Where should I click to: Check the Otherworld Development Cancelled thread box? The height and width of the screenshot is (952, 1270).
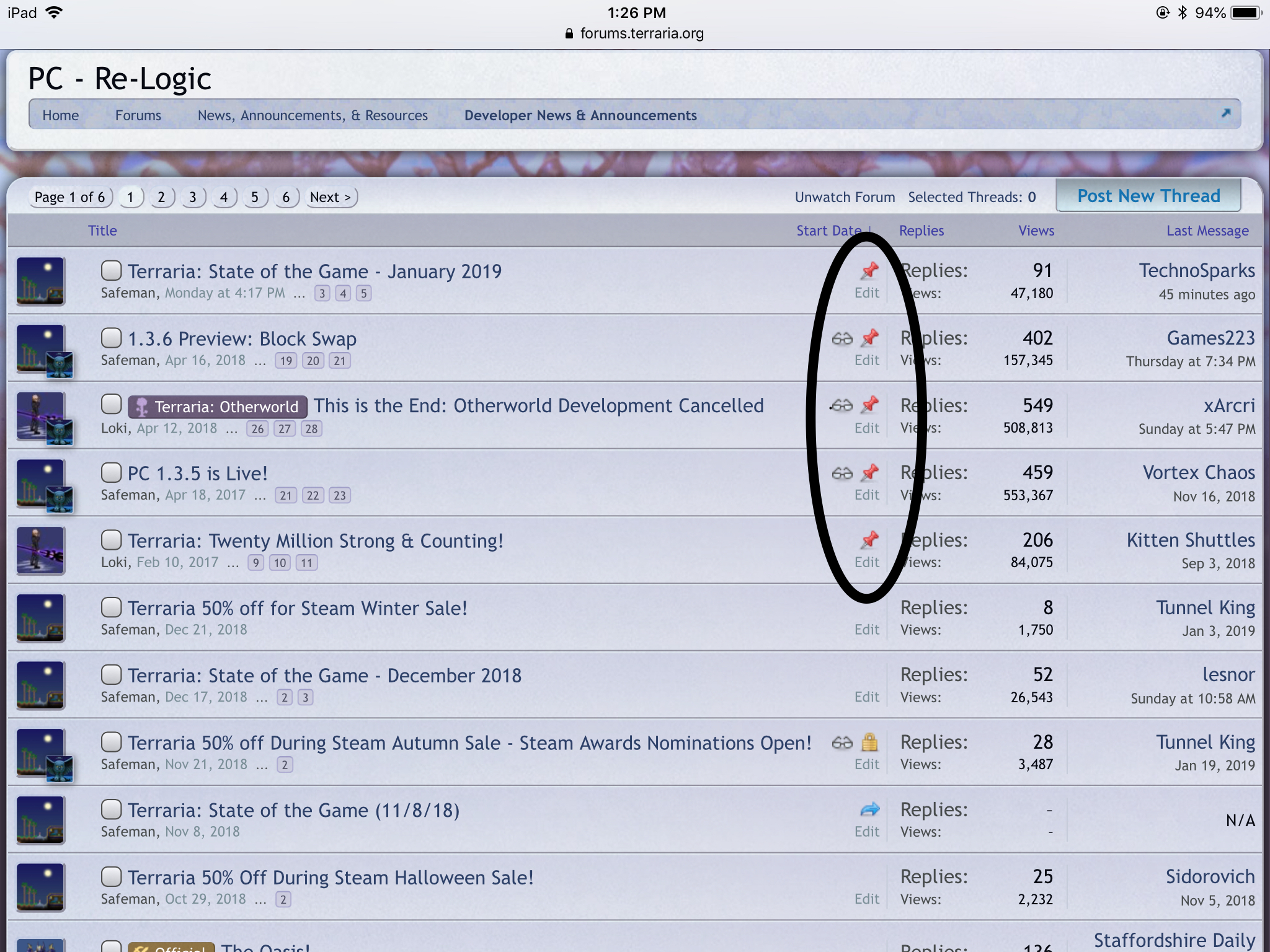[x=111, y=404]
